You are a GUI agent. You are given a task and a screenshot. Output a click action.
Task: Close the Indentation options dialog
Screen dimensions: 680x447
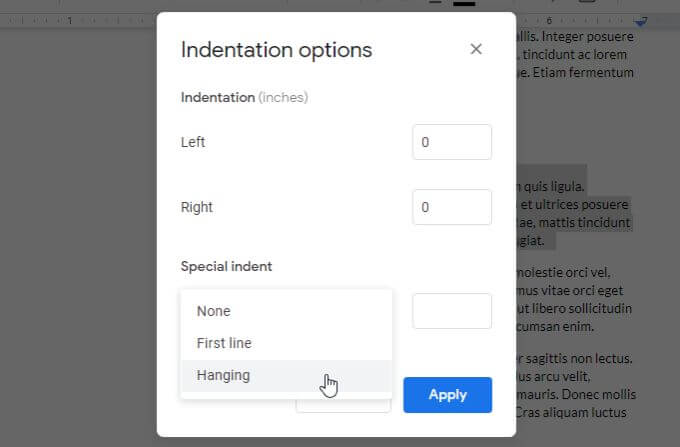click(476, 49)
